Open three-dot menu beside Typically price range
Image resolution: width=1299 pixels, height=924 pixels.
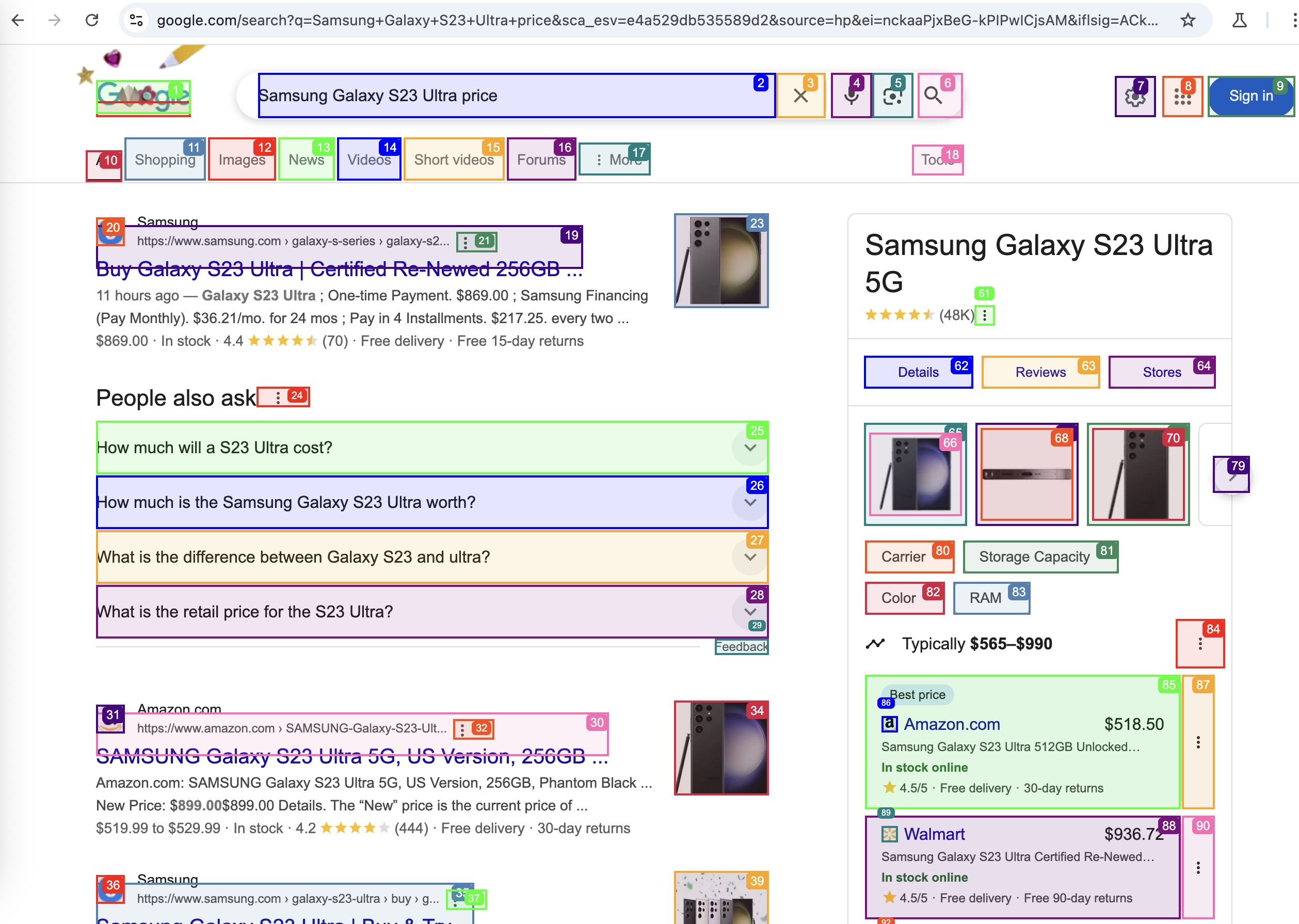(1200, 644)
